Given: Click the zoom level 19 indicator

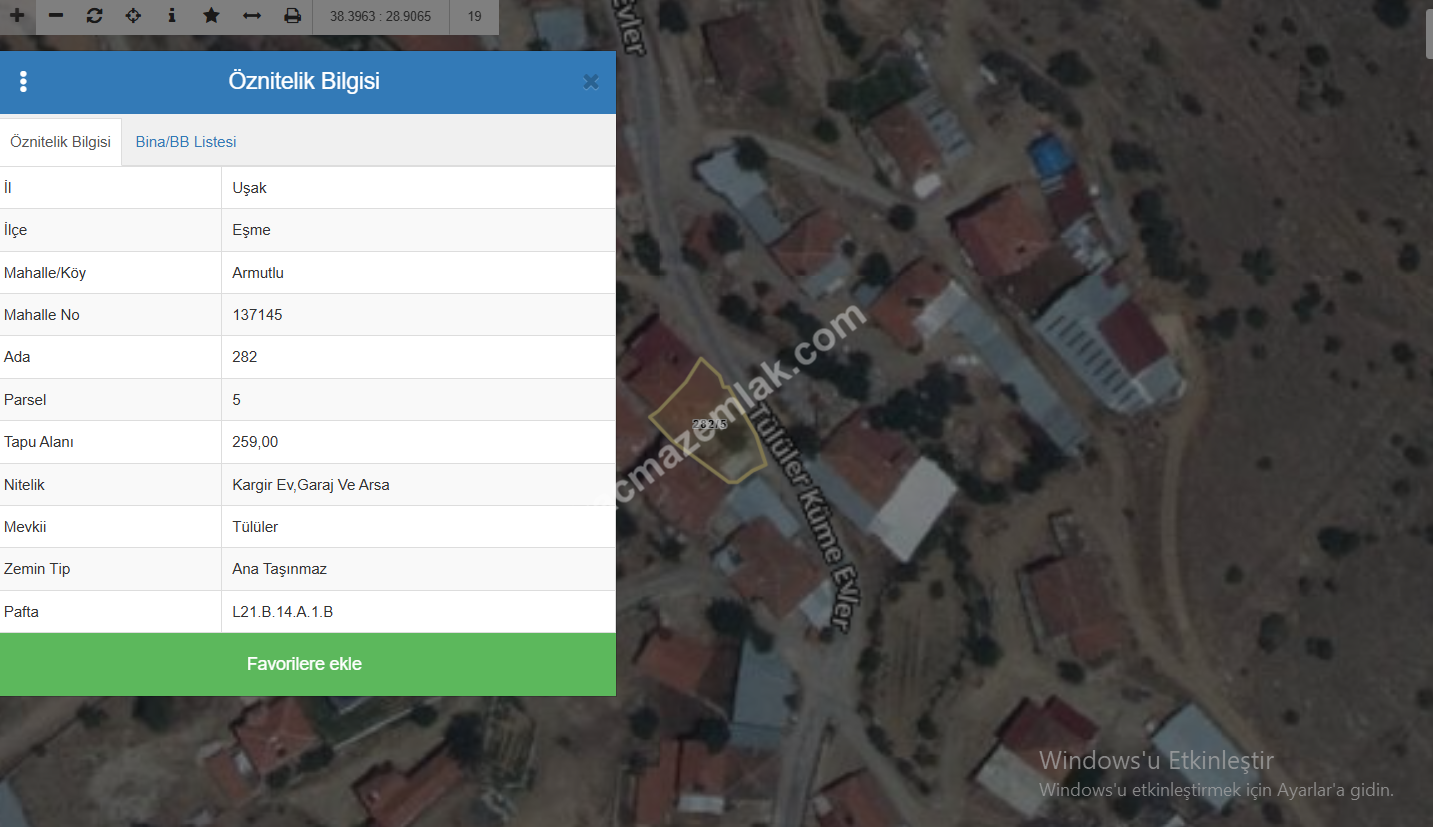Looking at the screenshot, I should 474,16.
